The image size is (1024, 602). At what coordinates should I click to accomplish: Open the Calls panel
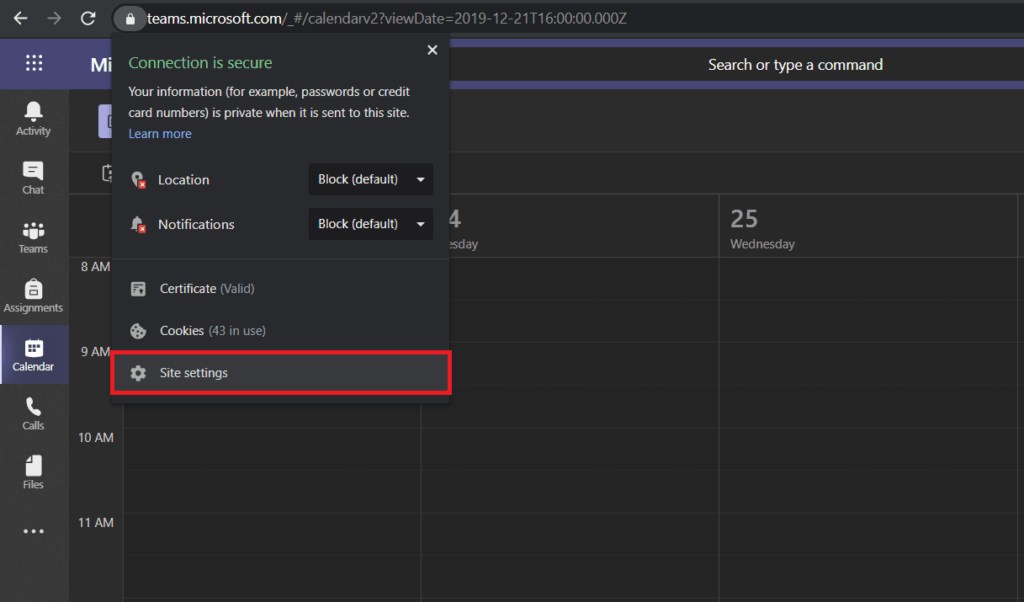(x=33, y=414)
